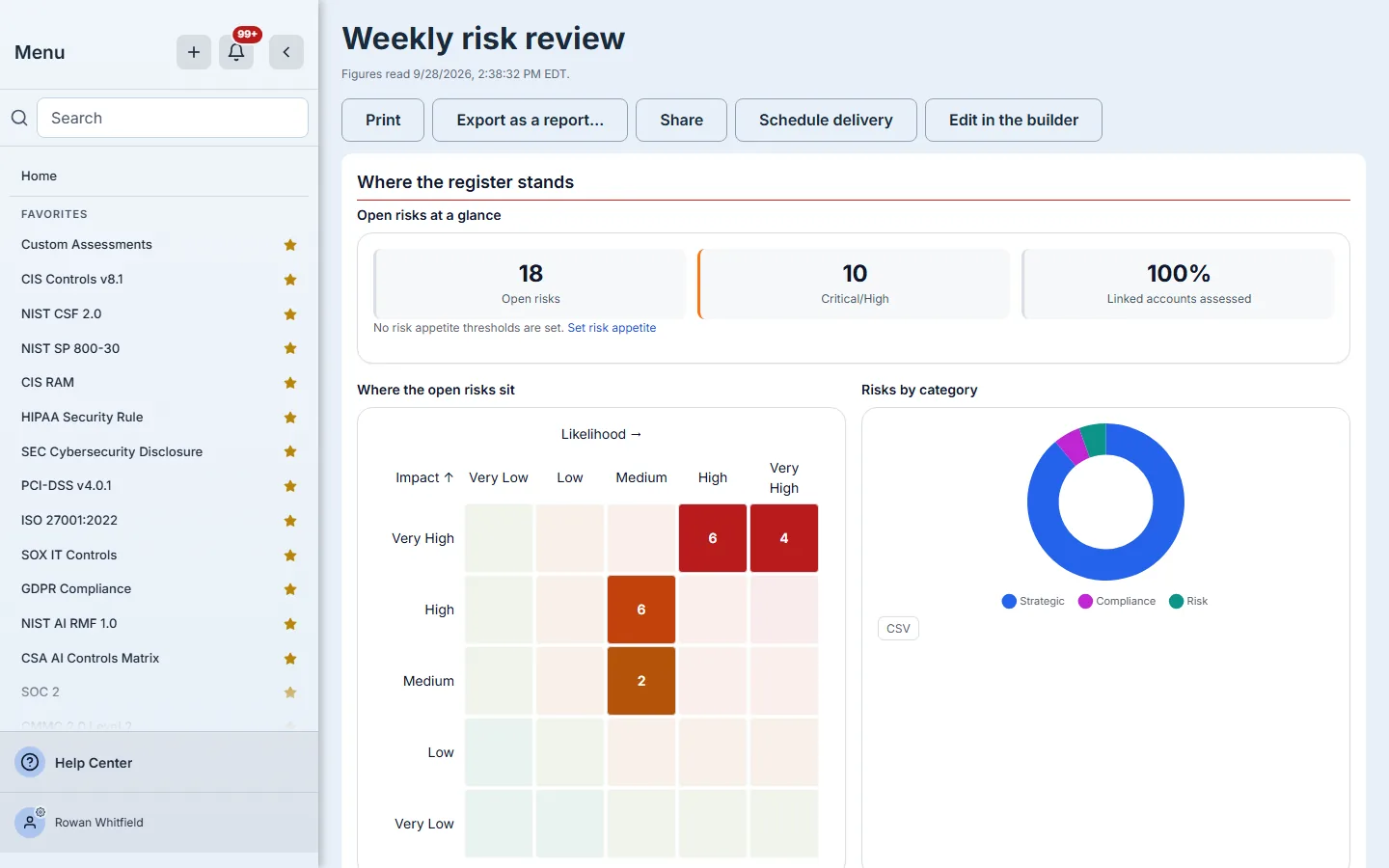Click the star beside SOX IT Controls
This screenshot has height=868, width=1389.
click(290, 556)
